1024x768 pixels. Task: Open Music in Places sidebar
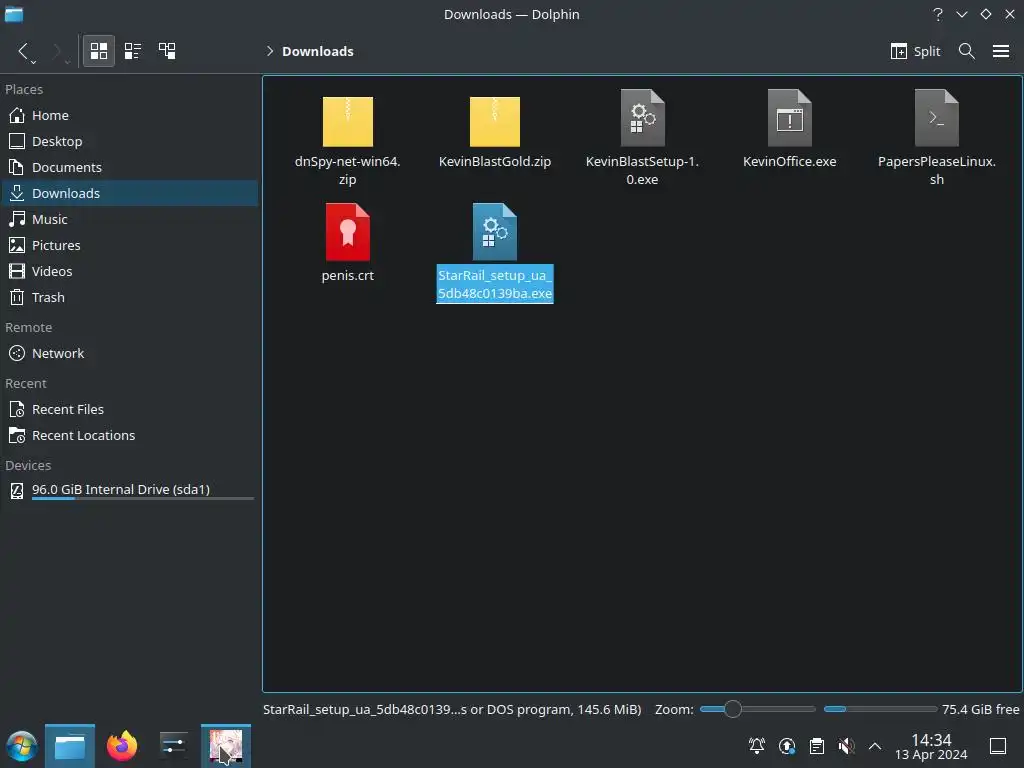click(x=129, y=219)
